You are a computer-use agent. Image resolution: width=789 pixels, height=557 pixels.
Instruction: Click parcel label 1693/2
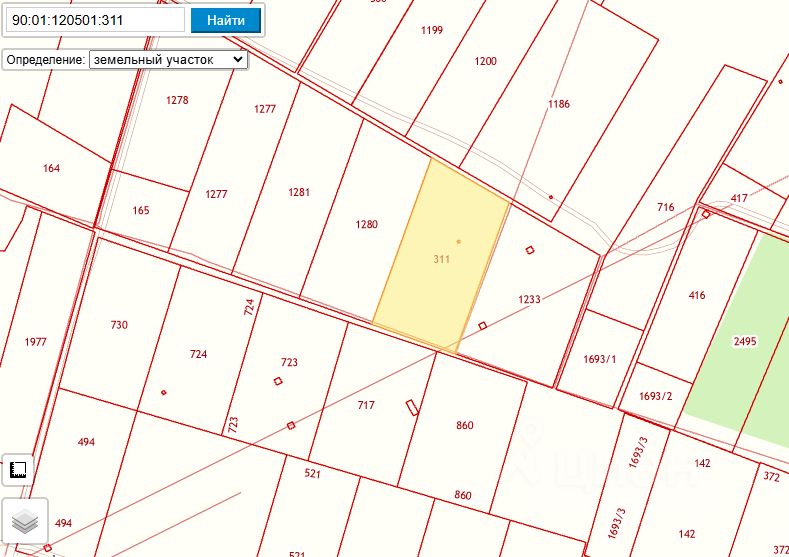pos(655,396)
